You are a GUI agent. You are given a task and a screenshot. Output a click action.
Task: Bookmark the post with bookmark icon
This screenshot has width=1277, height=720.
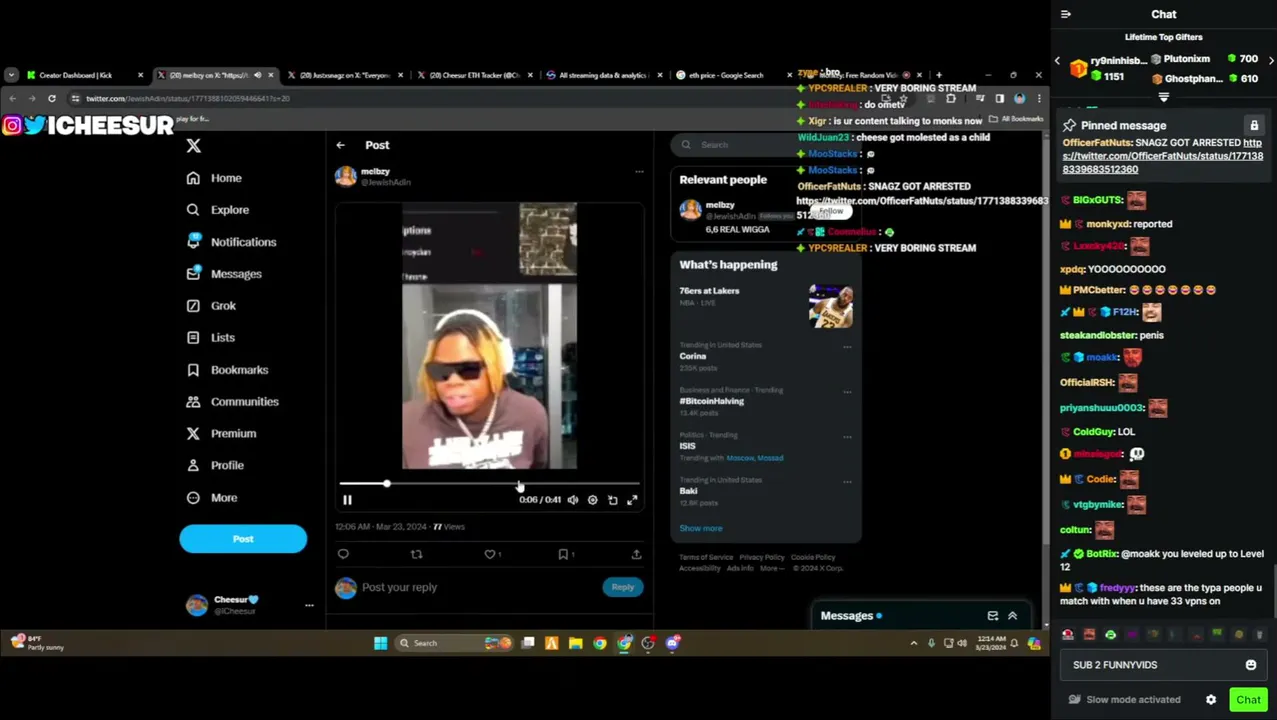563,554
